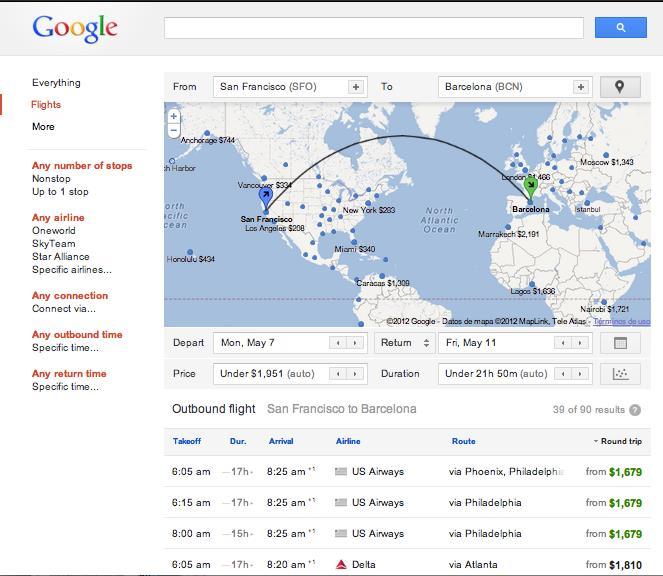
Task: Click the Google logo
Action: pyautogui.click(x=75, y=28)
